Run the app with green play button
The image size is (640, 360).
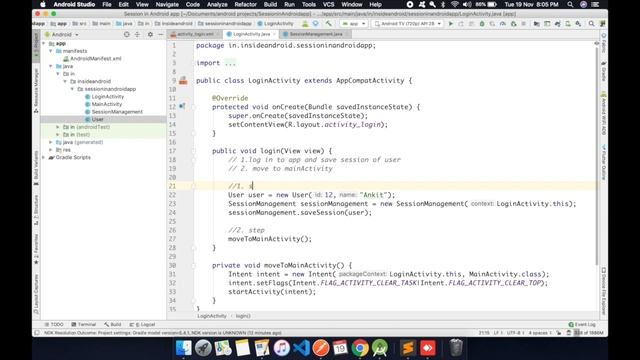click(x=451, y=24)
